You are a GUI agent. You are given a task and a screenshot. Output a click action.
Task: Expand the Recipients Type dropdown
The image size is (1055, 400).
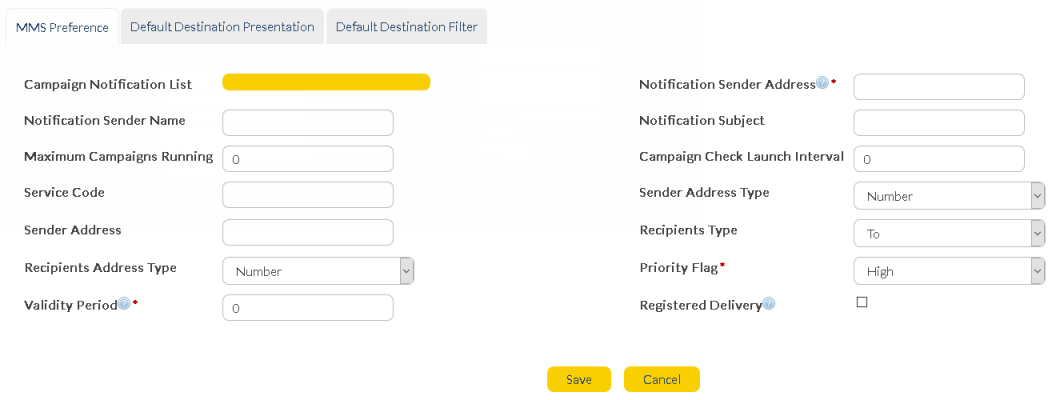948,233
